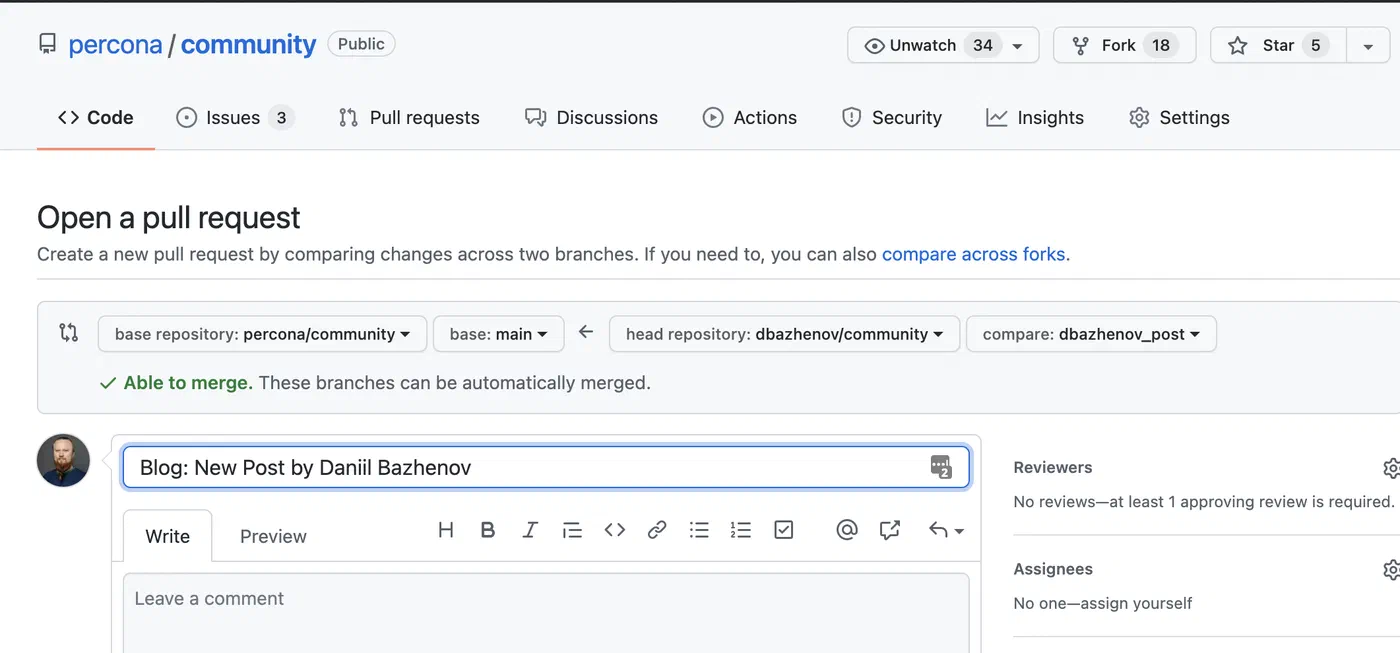Image resolution: width=1400 pixels, height=653 pixels.
Task: Open the Code tab
Action: click(x=96, y=118)
